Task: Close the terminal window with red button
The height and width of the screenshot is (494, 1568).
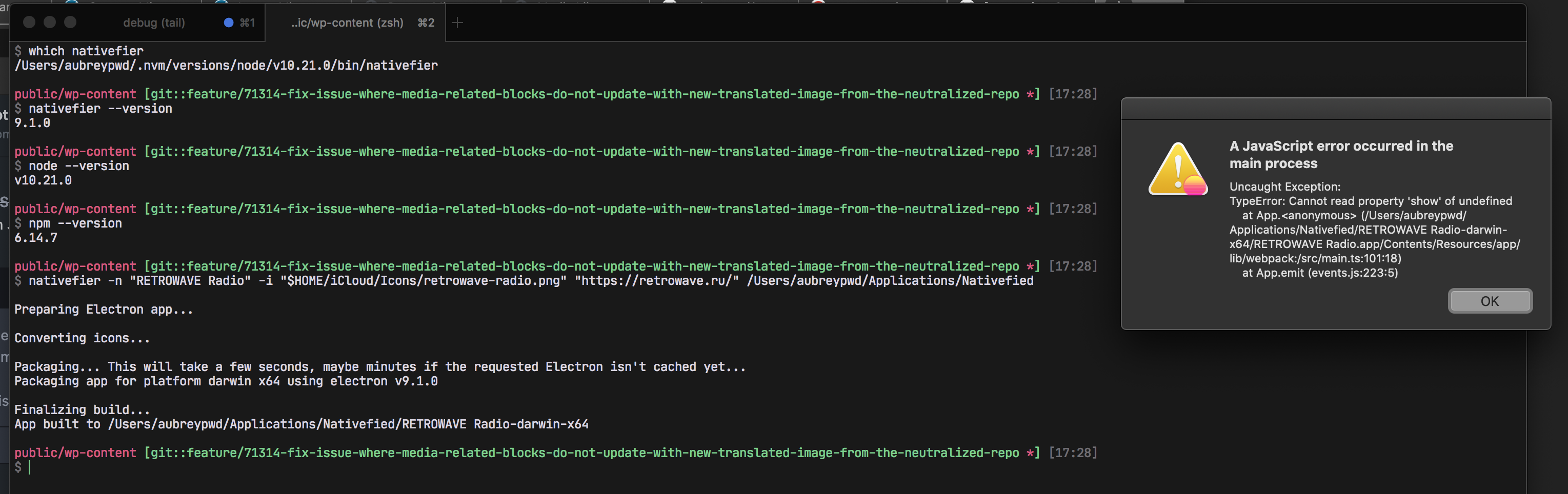Action: [x=29, y=23]
